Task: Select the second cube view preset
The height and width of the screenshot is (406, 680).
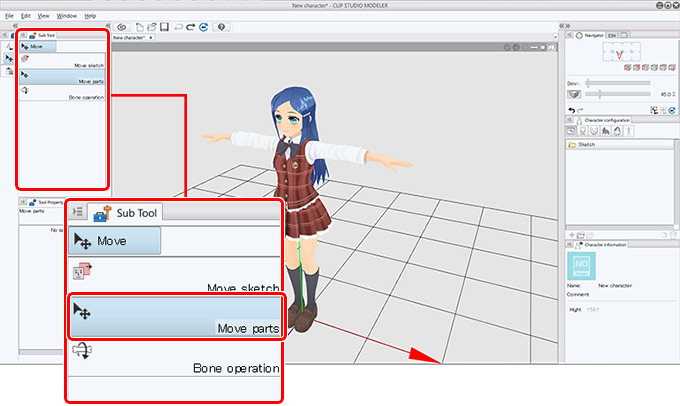Action: pyautogui.click(x=636, y=67)
